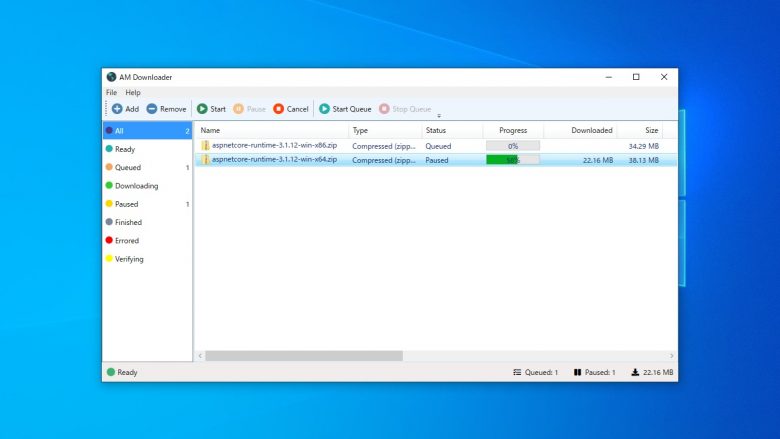Select aspnetcore-runtime-3.1.12-win-x86.zip row

[x=435, y=146]
